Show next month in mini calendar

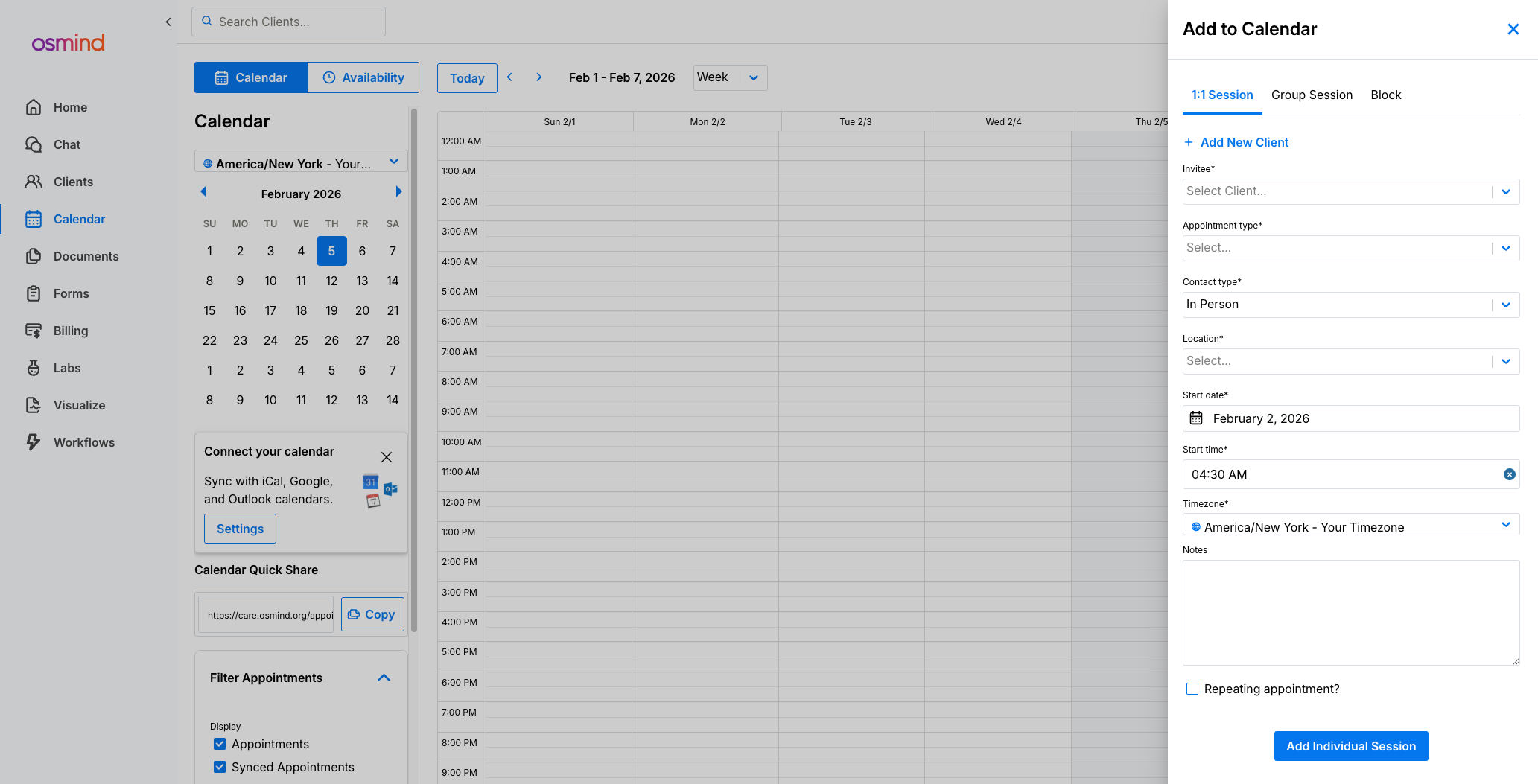tap(399, 192)
